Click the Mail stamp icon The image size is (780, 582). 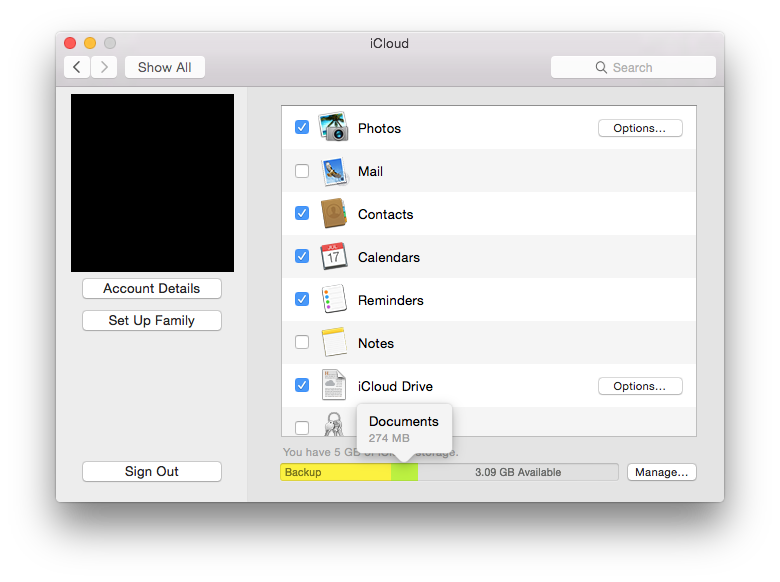click(x=333, y=172)
